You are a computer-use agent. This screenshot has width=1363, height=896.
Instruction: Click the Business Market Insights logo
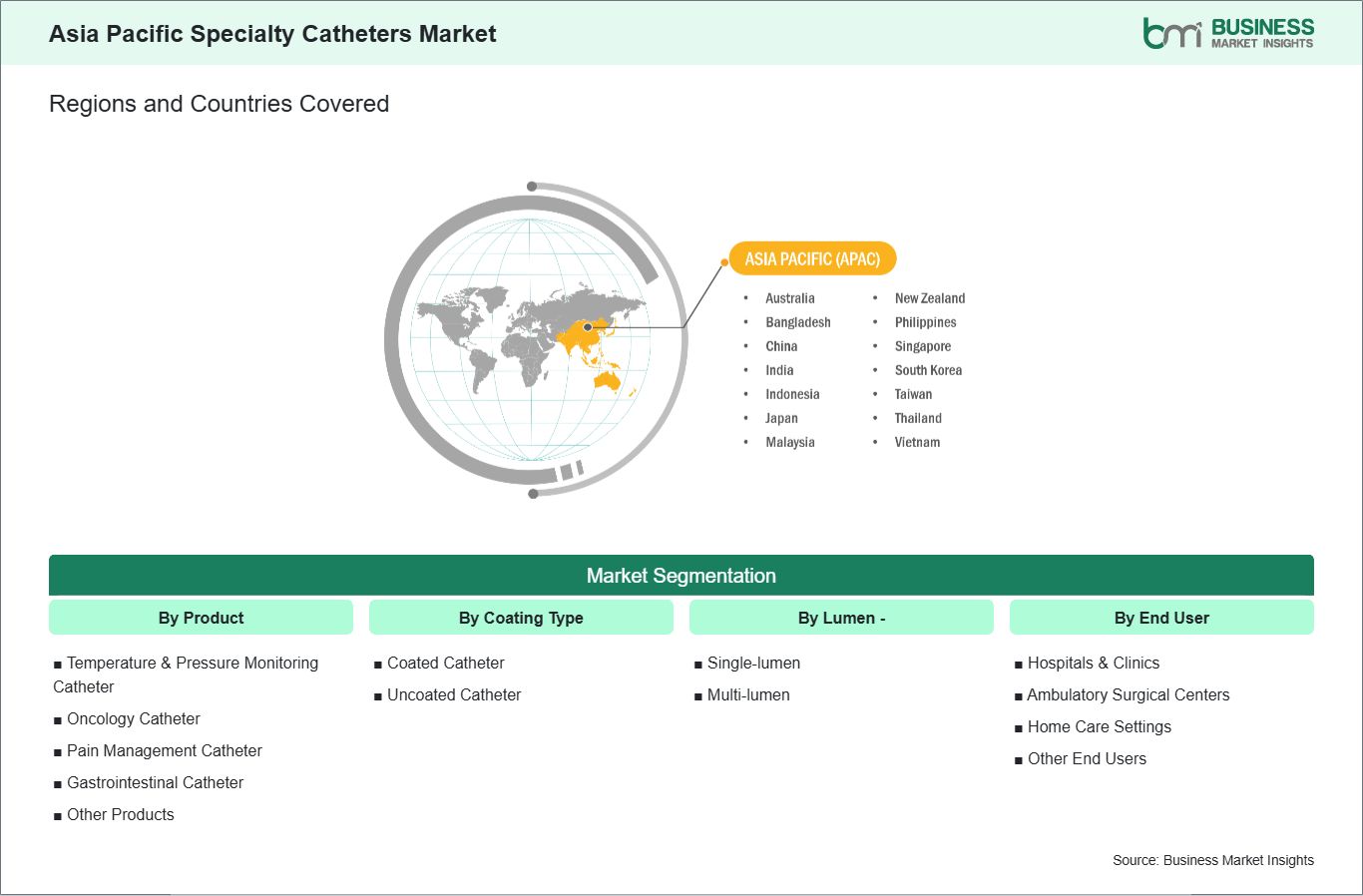point(1227,33)
